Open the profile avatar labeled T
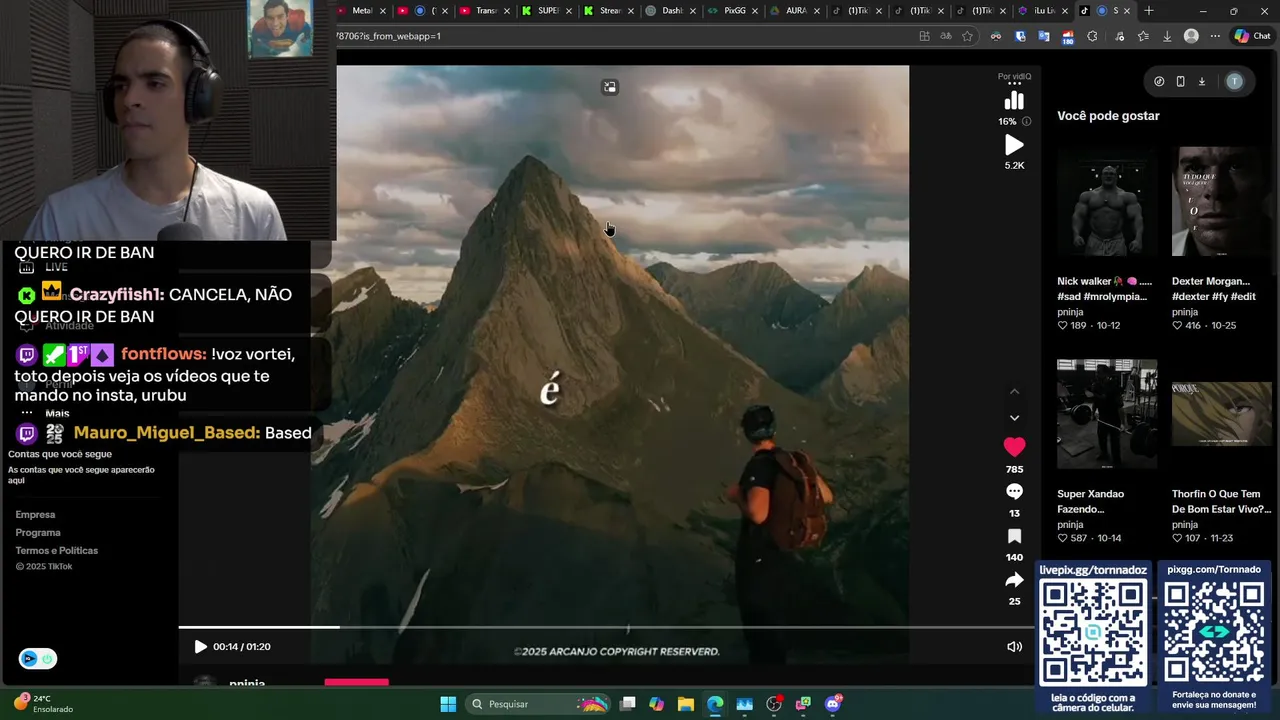Screen dimensions: 1280x720 click(x=1234, y=82)
